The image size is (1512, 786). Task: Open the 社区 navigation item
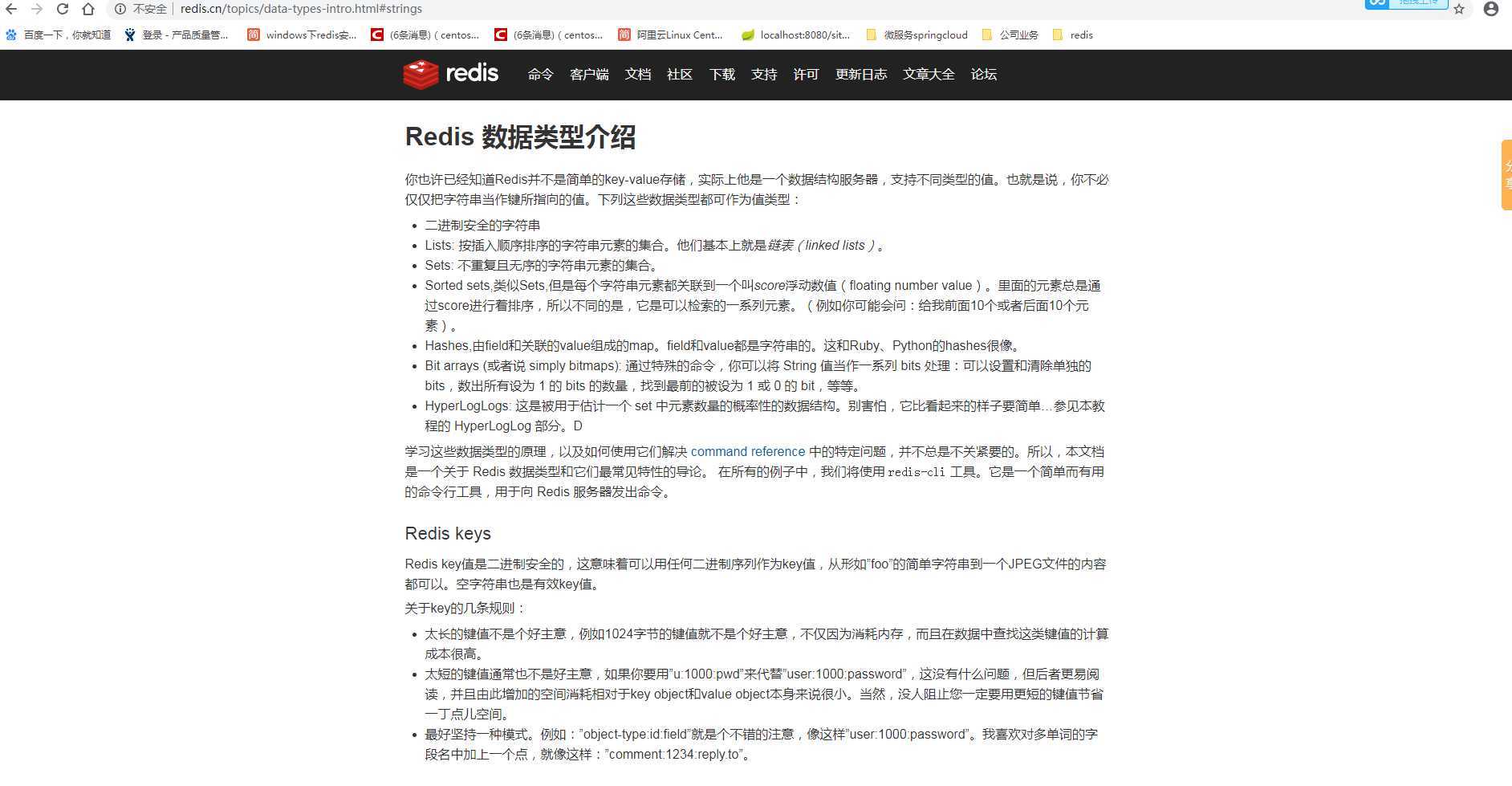tap(680, 74)
